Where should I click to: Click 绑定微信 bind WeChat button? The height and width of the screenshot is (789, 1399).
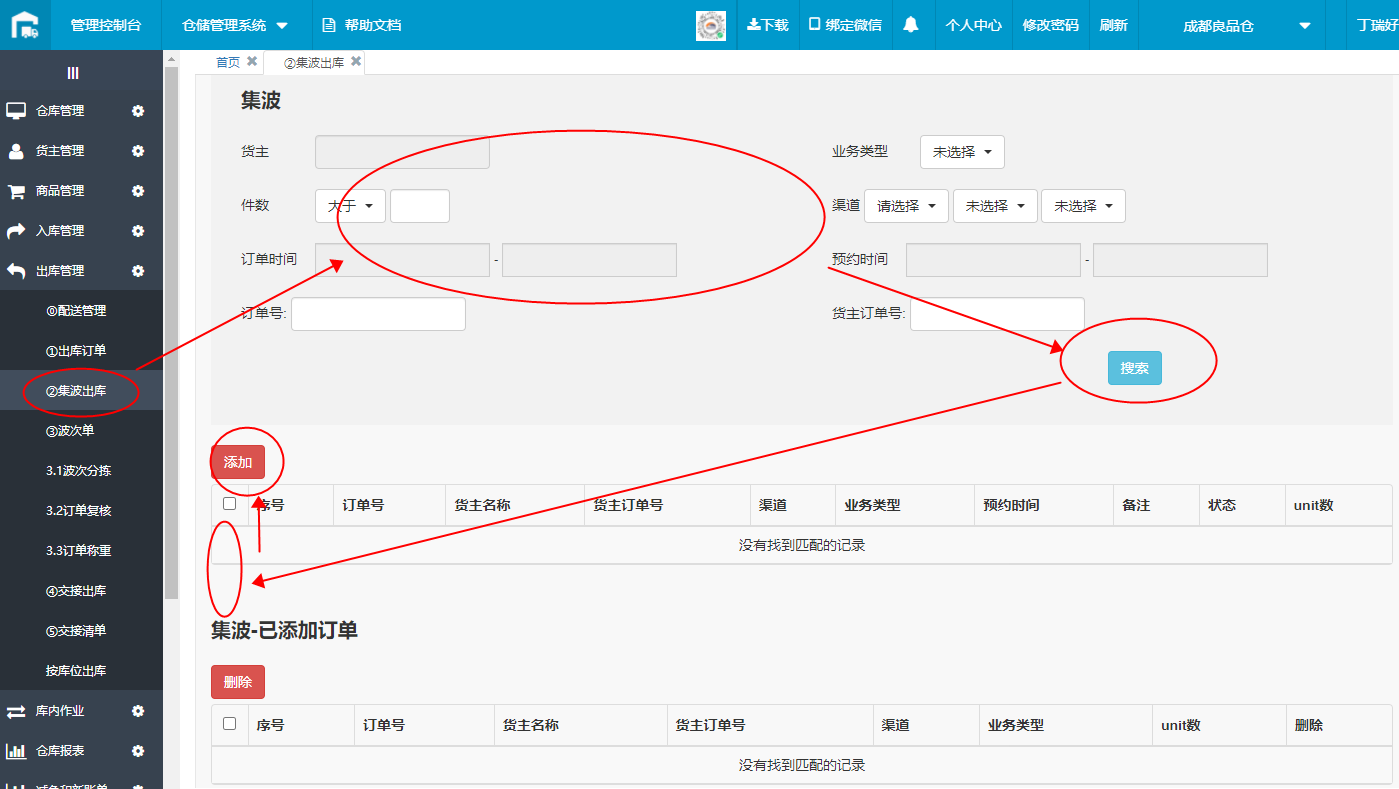point(845,25)
